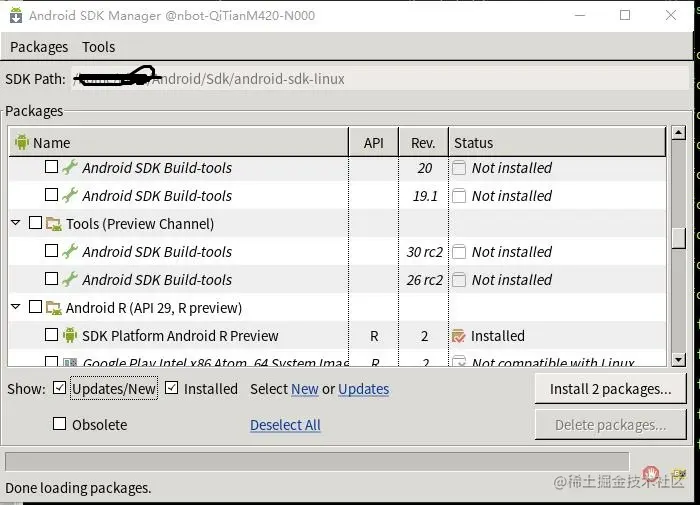Sort by Rev. column header
The width and height of the screenshot is (700, 505).
pyautogui.click(x=423, y=142)
